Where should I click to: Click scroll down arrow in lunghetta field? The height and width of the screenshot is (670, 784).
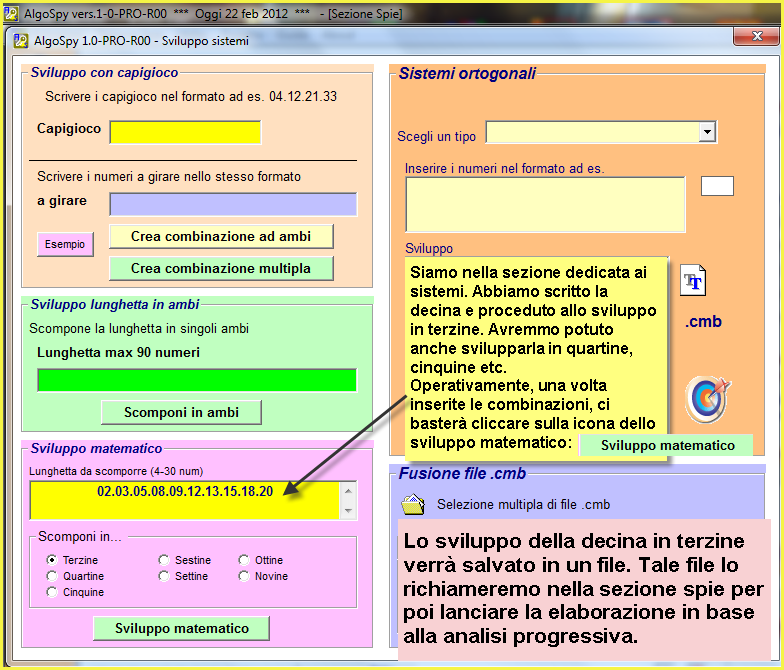[348, 510]
